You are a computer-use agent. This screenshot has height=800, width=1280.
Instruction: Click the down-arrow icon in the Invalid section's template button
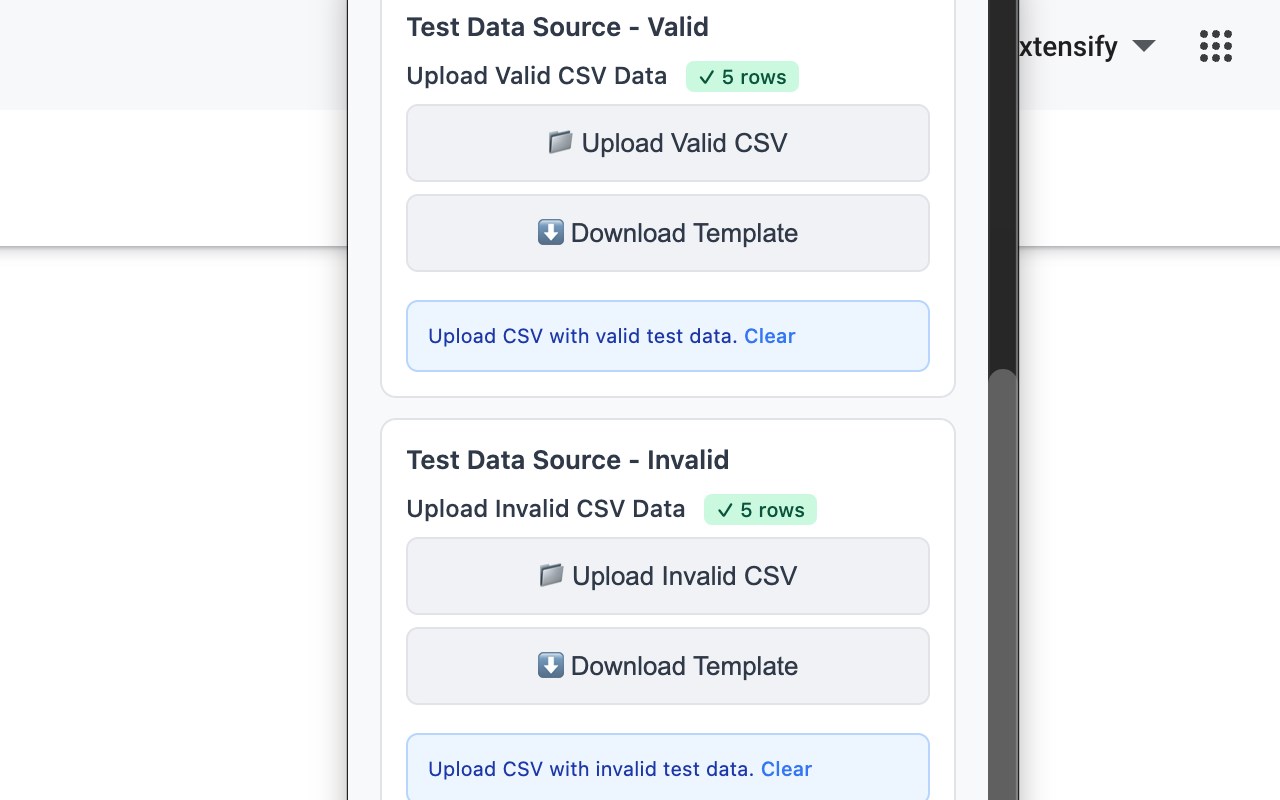[x=551, y=666]
